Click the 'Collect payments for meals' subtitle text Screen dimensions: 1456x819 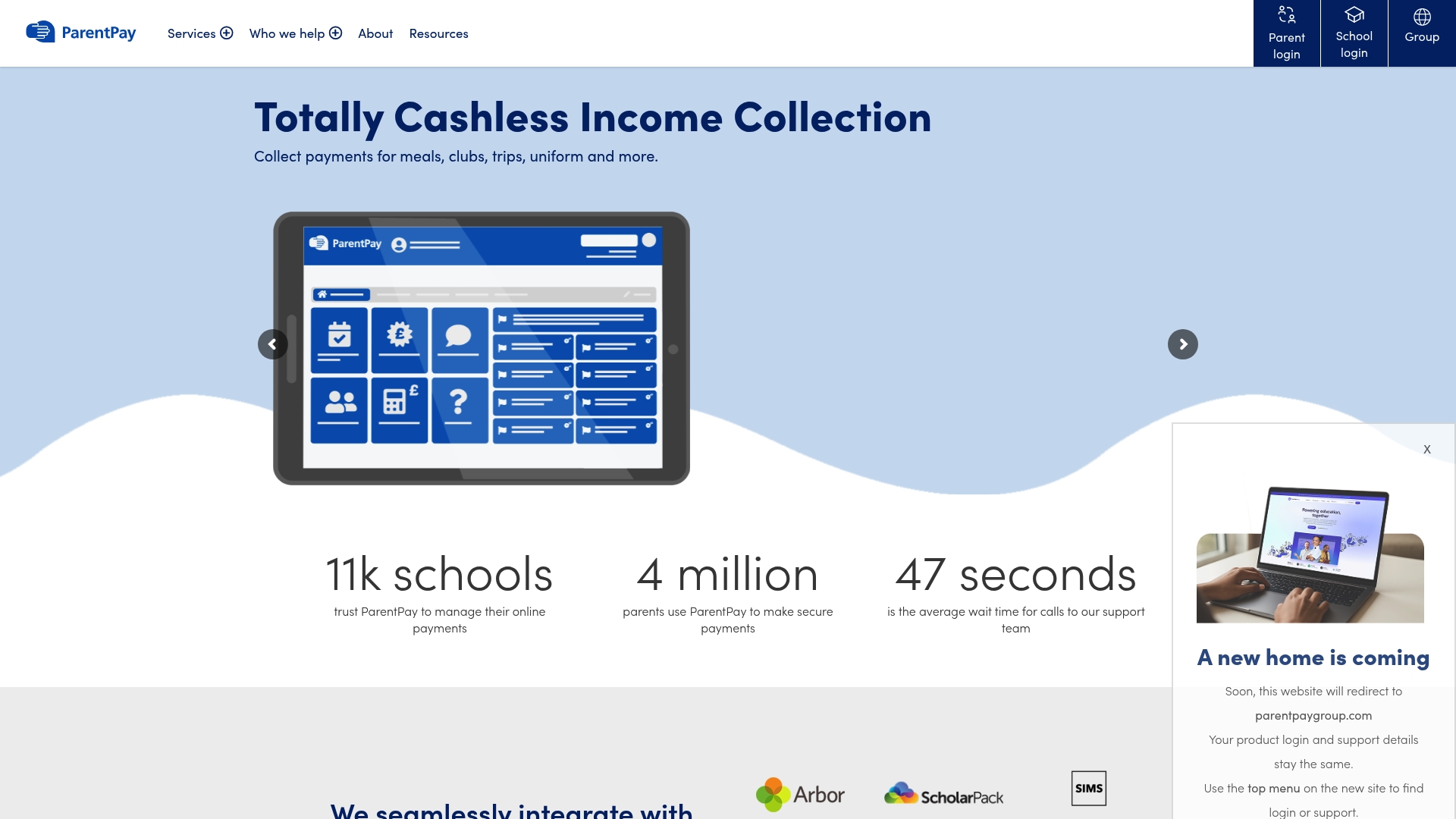click(x=456, y=156)
